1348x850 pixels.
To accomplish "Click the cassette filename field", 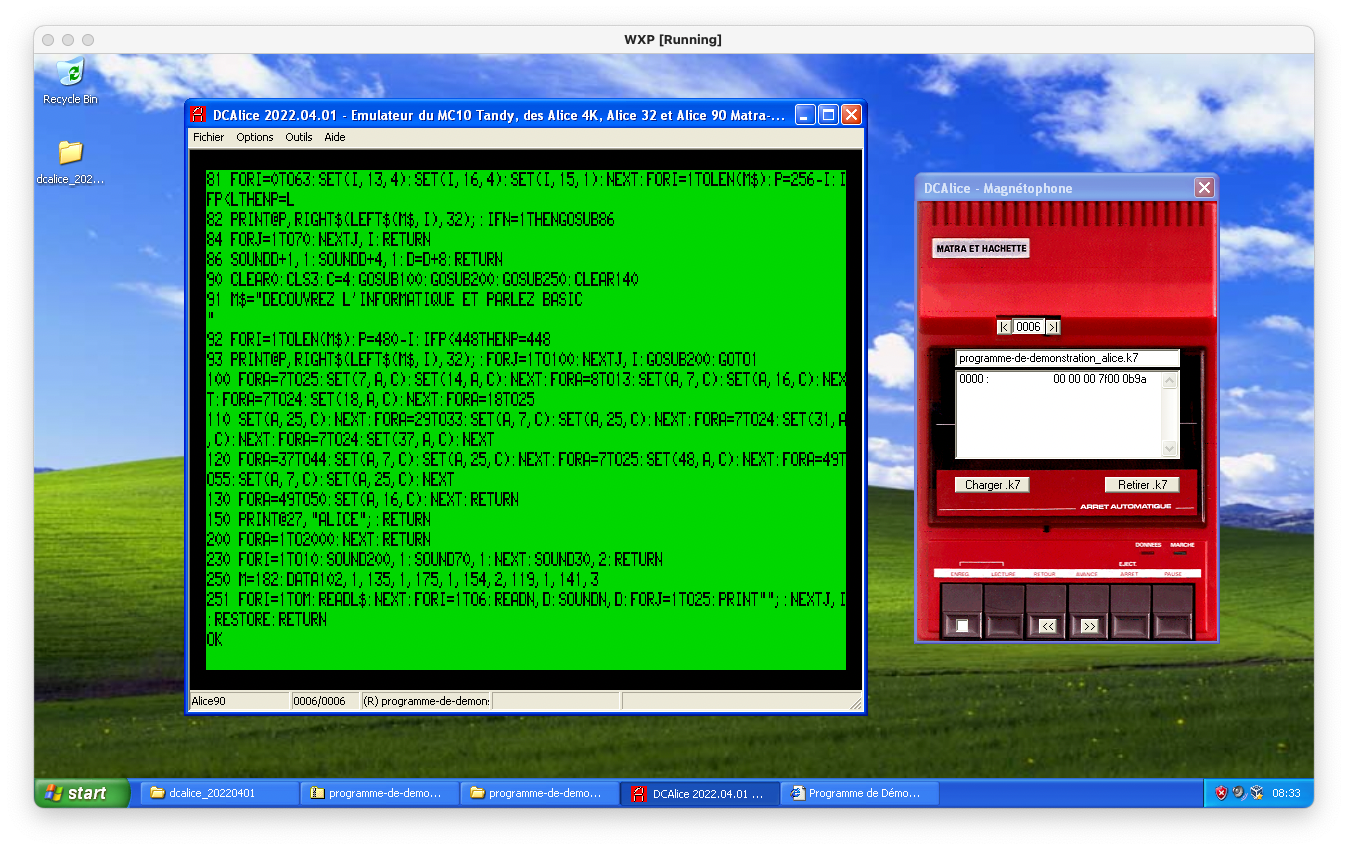I will coord(1067,358).
